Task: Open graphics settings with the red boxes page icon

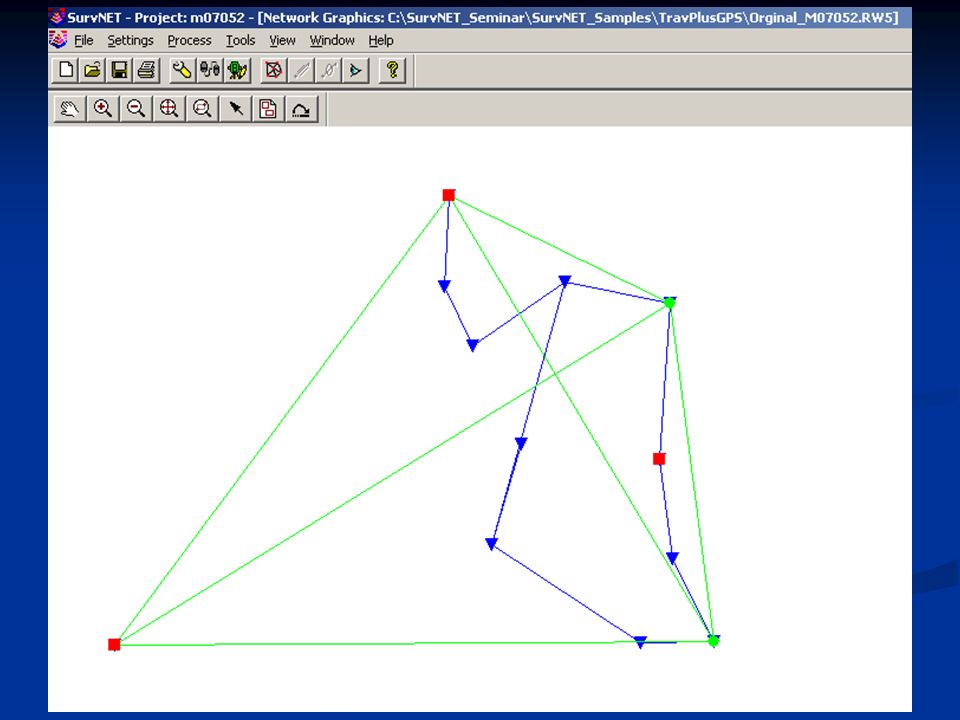Action: [x=268, y=109]
